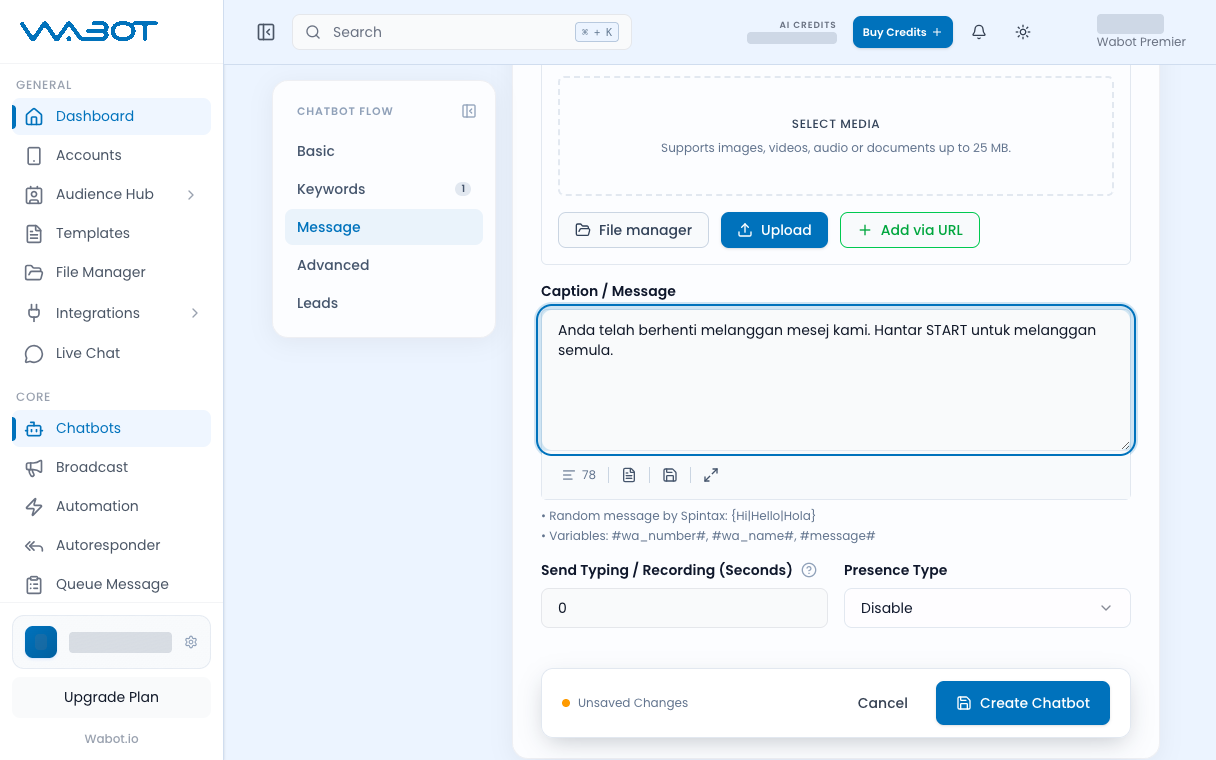Click the Select Media drop zone

tap(836, 136)
